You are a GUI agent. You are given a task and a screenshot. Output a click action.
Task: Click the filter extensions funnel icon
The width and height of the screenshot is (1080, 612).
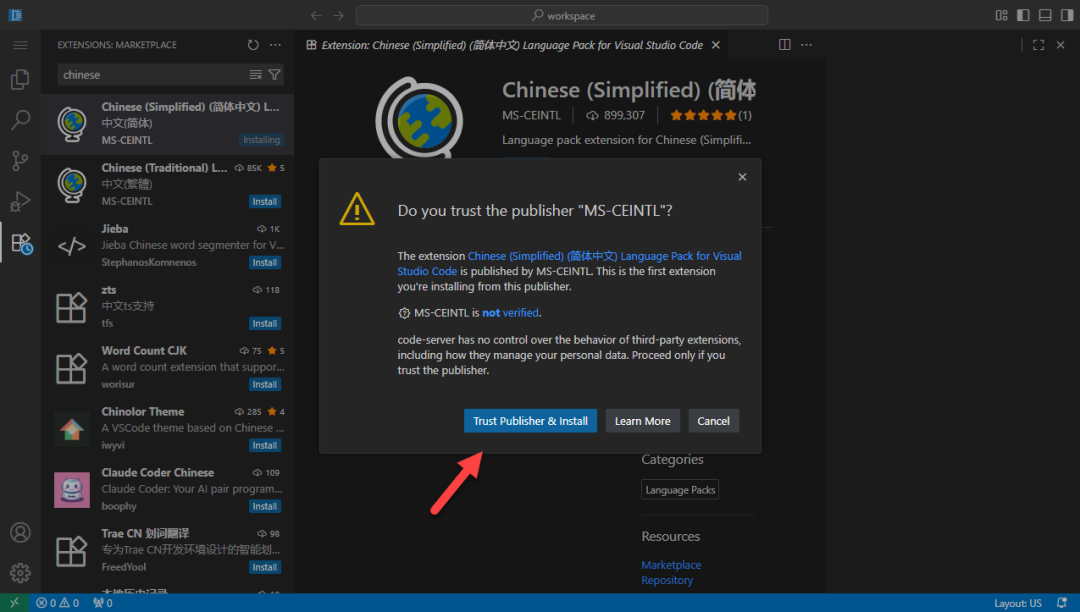coord(275,75)
